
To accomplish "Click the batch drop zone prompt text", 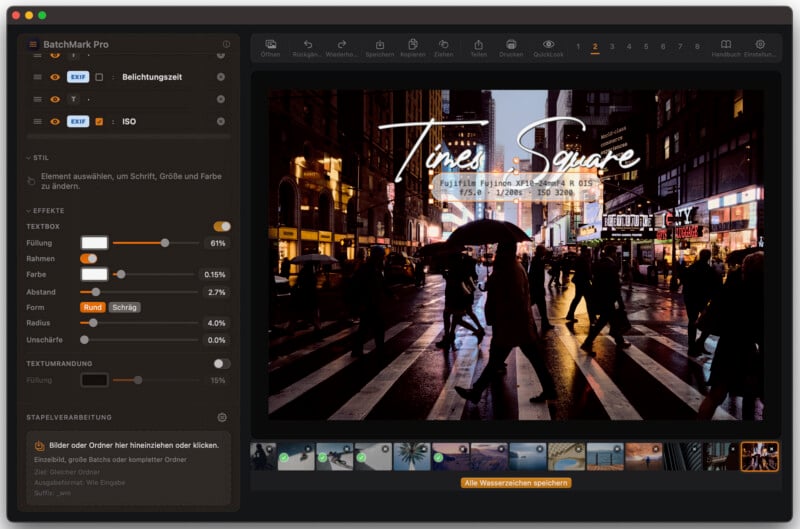I will 134,445.
